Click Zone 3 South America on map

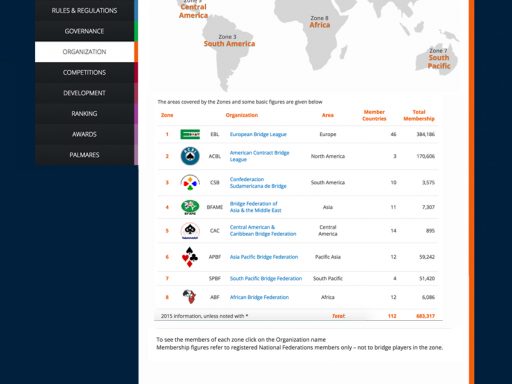(229, 41)
